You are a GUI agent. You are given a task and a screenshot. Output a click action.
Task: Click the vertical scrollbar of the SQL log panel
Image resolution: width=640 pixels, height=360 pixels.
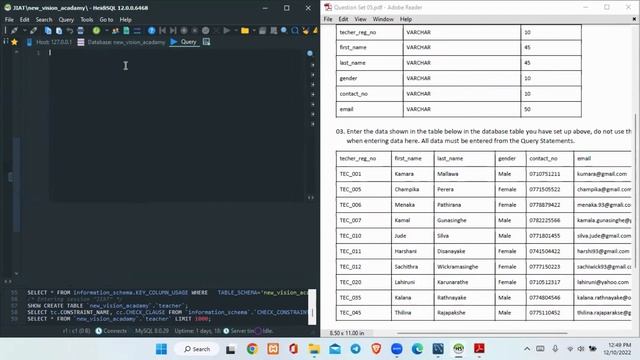(312, 307)
